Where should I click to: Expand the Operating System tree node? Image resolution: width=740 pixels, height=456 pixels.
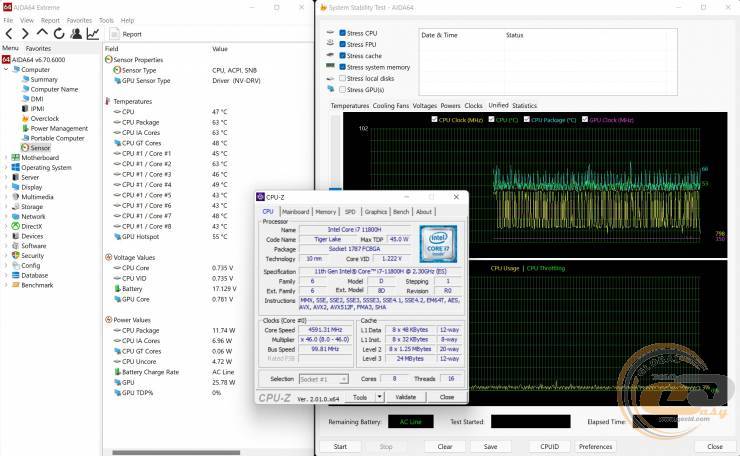[6, 168]
